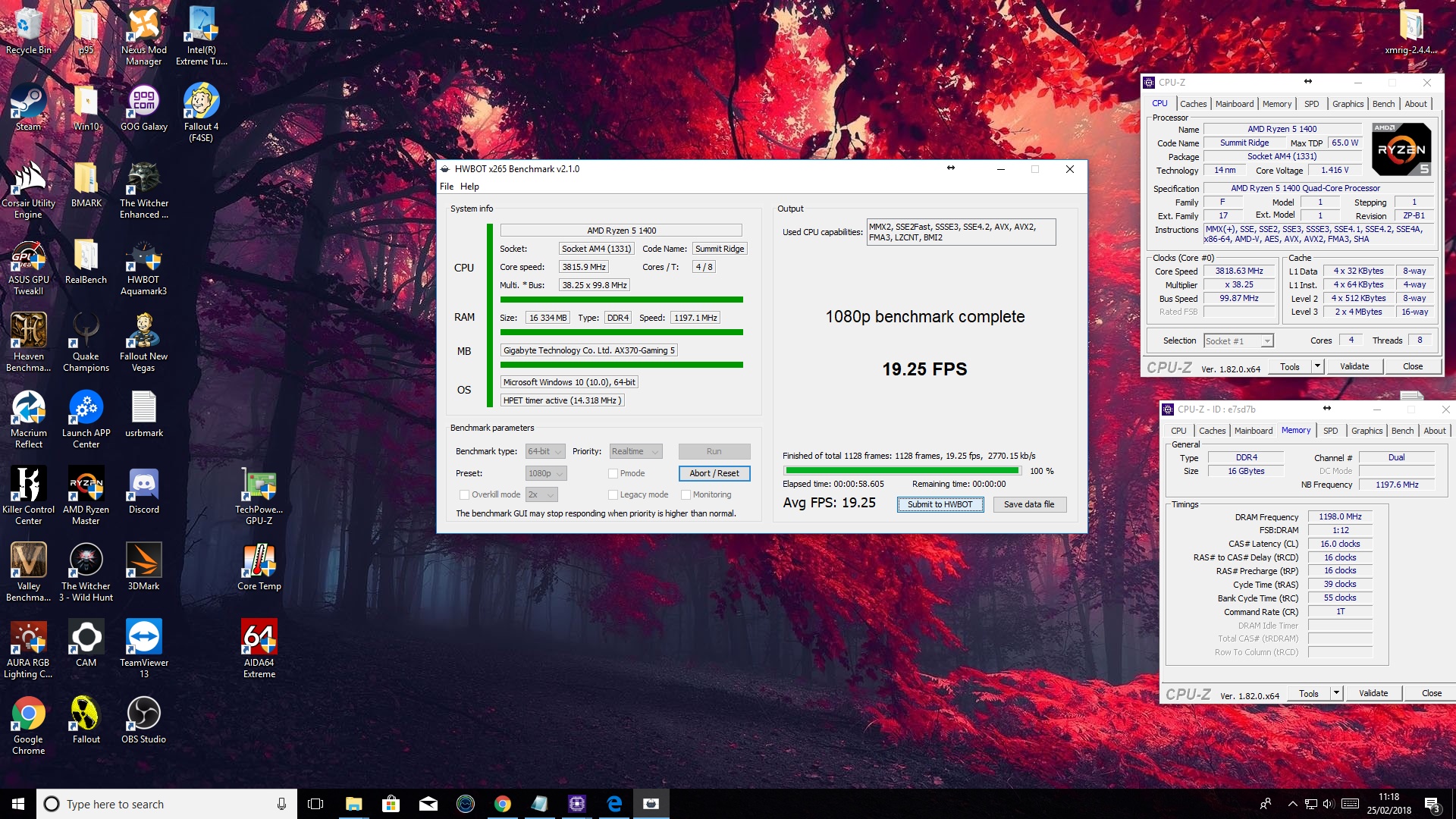The width and height of the screenshot is (1456, 819).
Task: Open the Recycle Bin desktop icon
Action: pyautogui.click(x=28, y=30)
